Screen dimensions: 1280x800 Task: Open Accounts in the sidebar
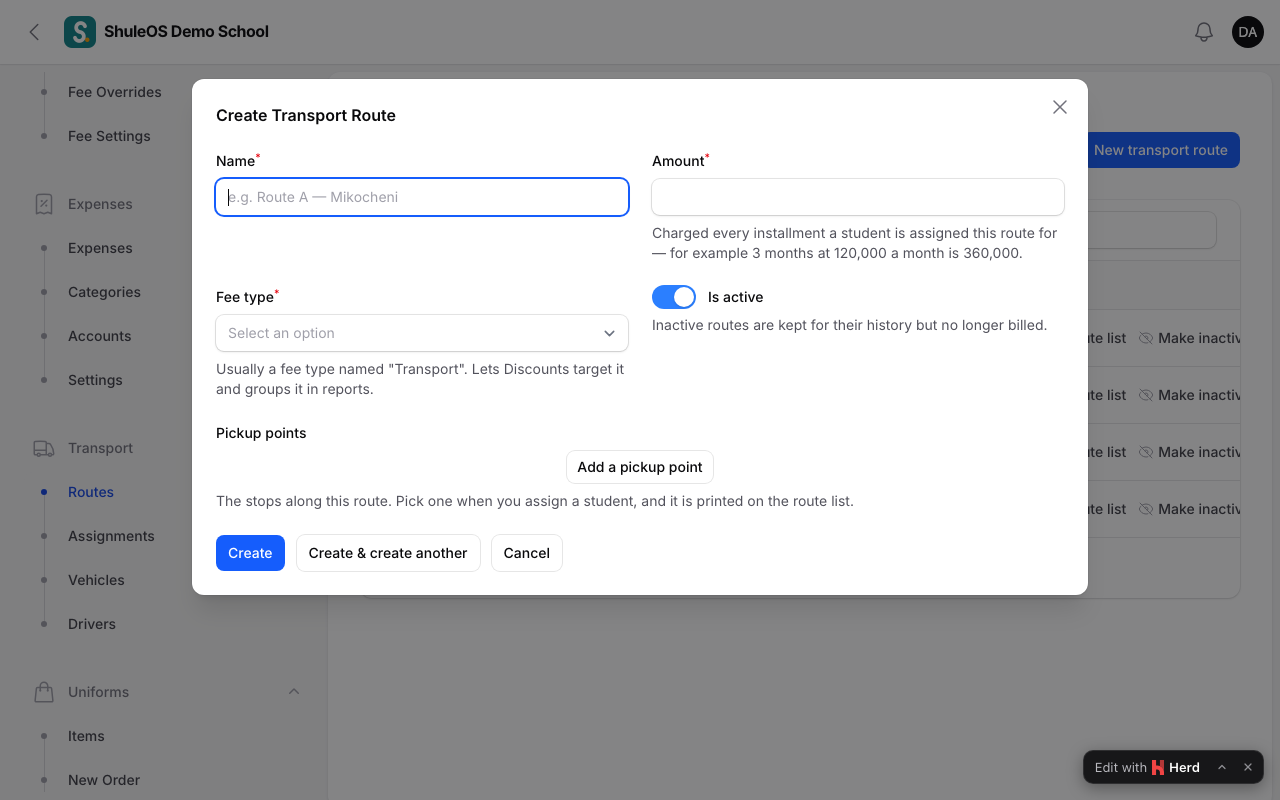click(x=100, y=336)
